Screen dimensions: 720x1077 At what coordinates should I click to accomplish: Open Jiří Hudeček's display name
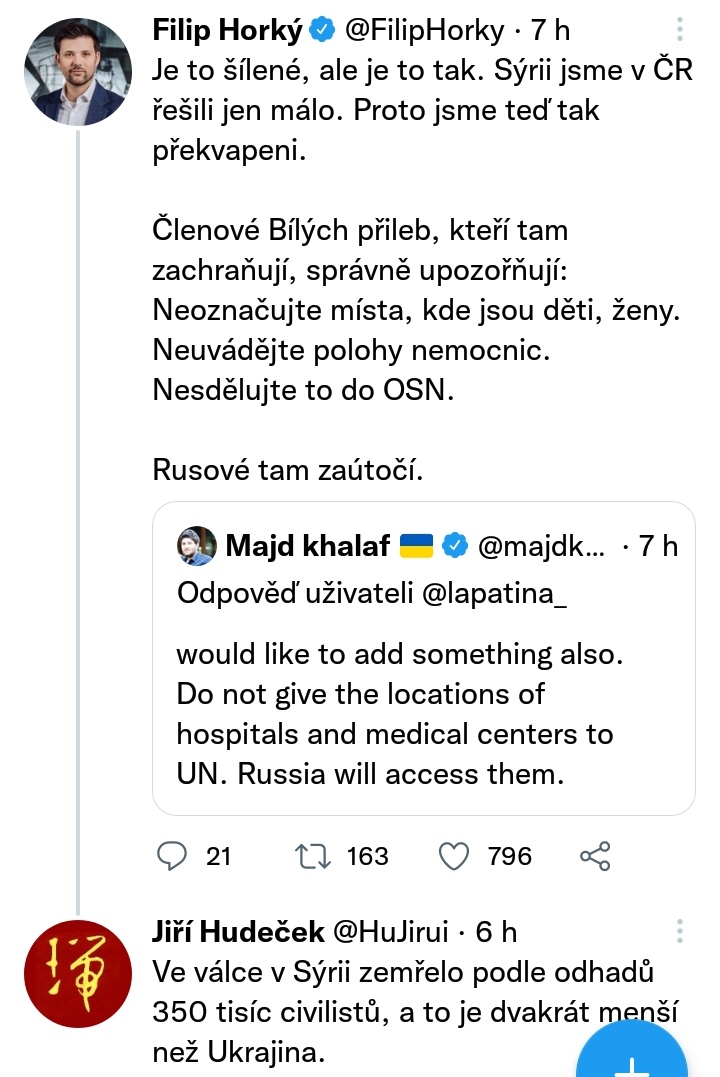238,932
